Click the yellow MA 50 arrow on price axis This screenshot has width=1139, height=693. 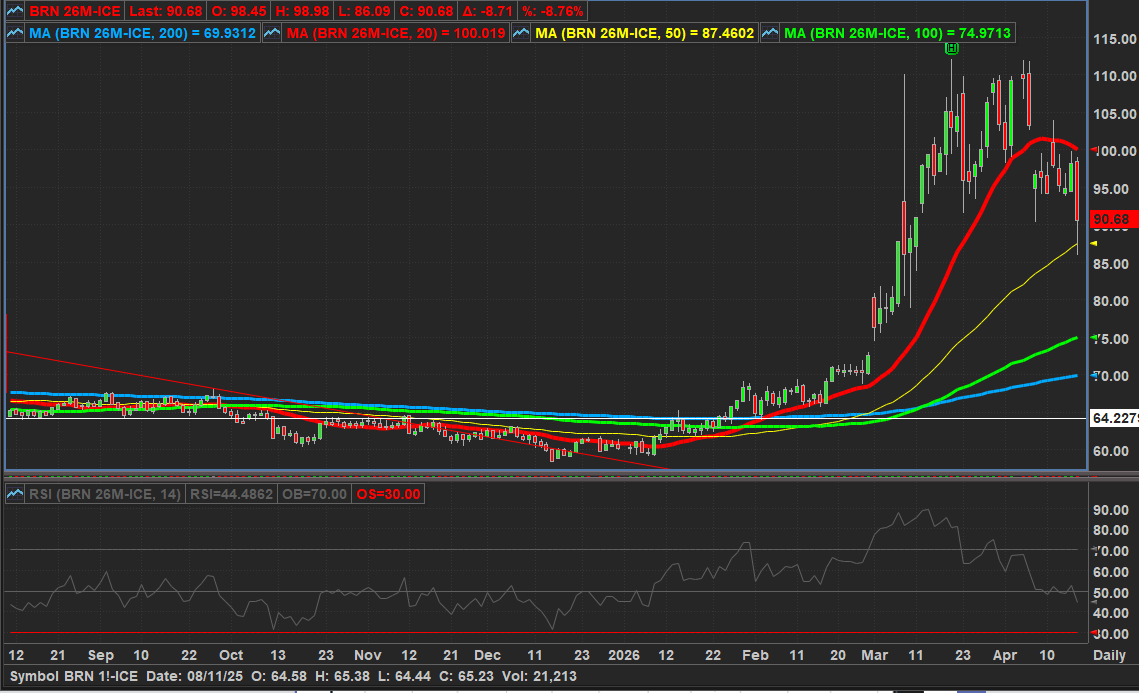pyautogui.click(x=1094, y=243)
